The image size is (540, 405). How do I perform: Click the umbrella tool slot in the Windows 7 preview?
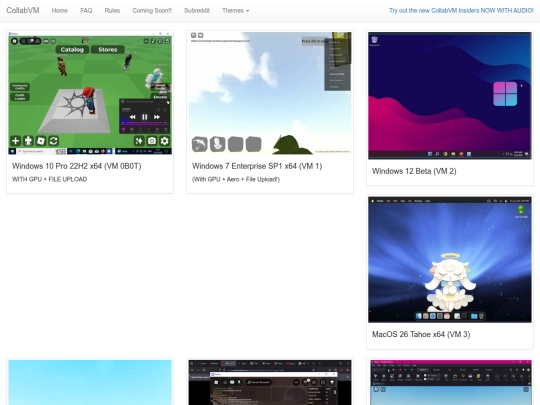click(200, 144)
